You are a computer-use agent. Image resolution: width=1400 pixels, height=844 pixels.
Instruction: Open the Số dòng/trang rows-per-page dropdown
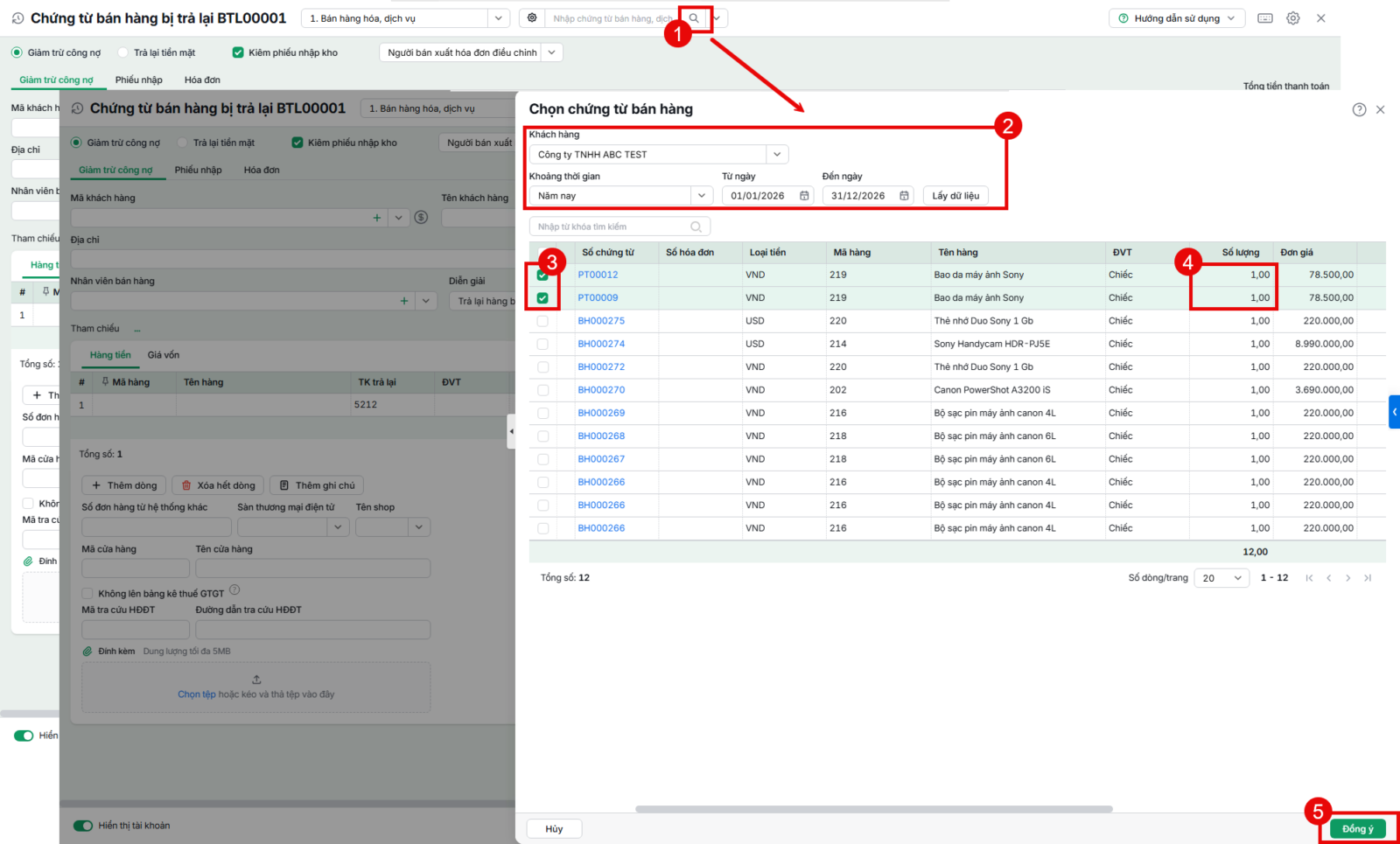coord(1222,578)
